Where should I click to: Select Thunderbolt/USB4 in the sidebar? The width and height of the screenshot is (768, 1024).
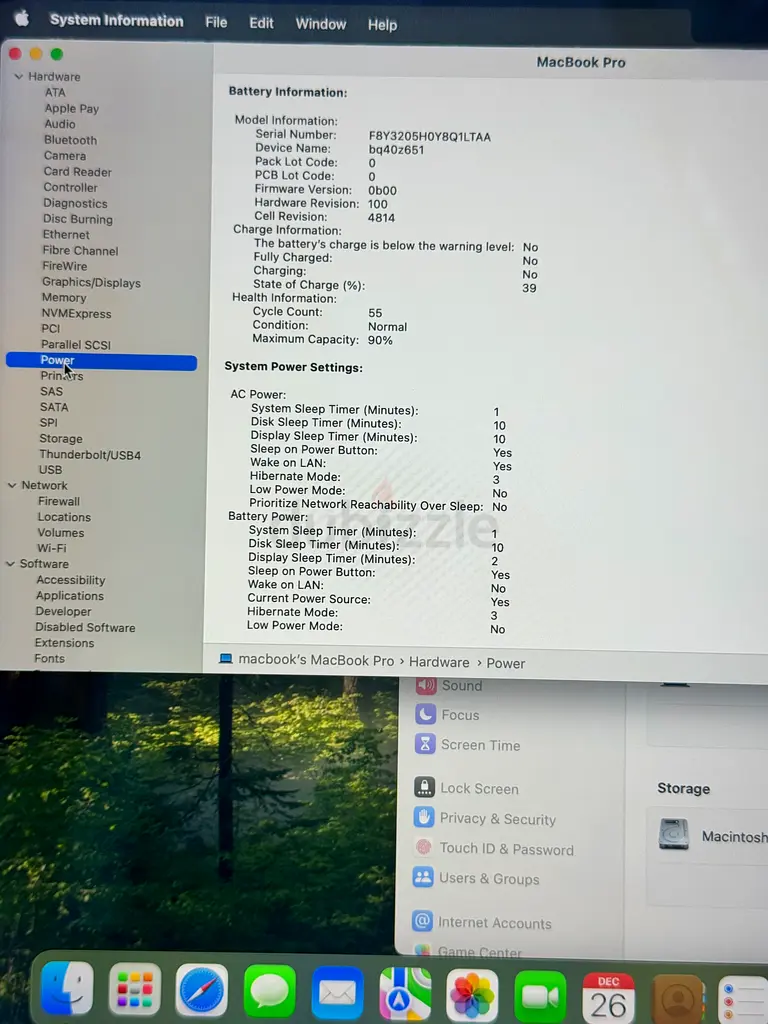tap(90, 455)
